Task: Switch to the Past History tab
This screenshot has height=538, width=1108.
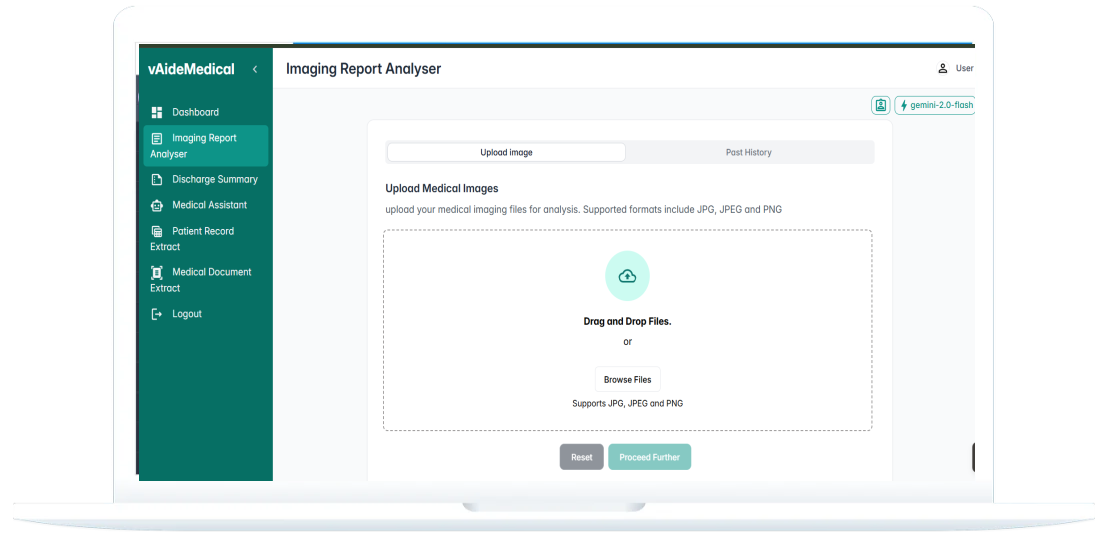Action: click(748, 152)
